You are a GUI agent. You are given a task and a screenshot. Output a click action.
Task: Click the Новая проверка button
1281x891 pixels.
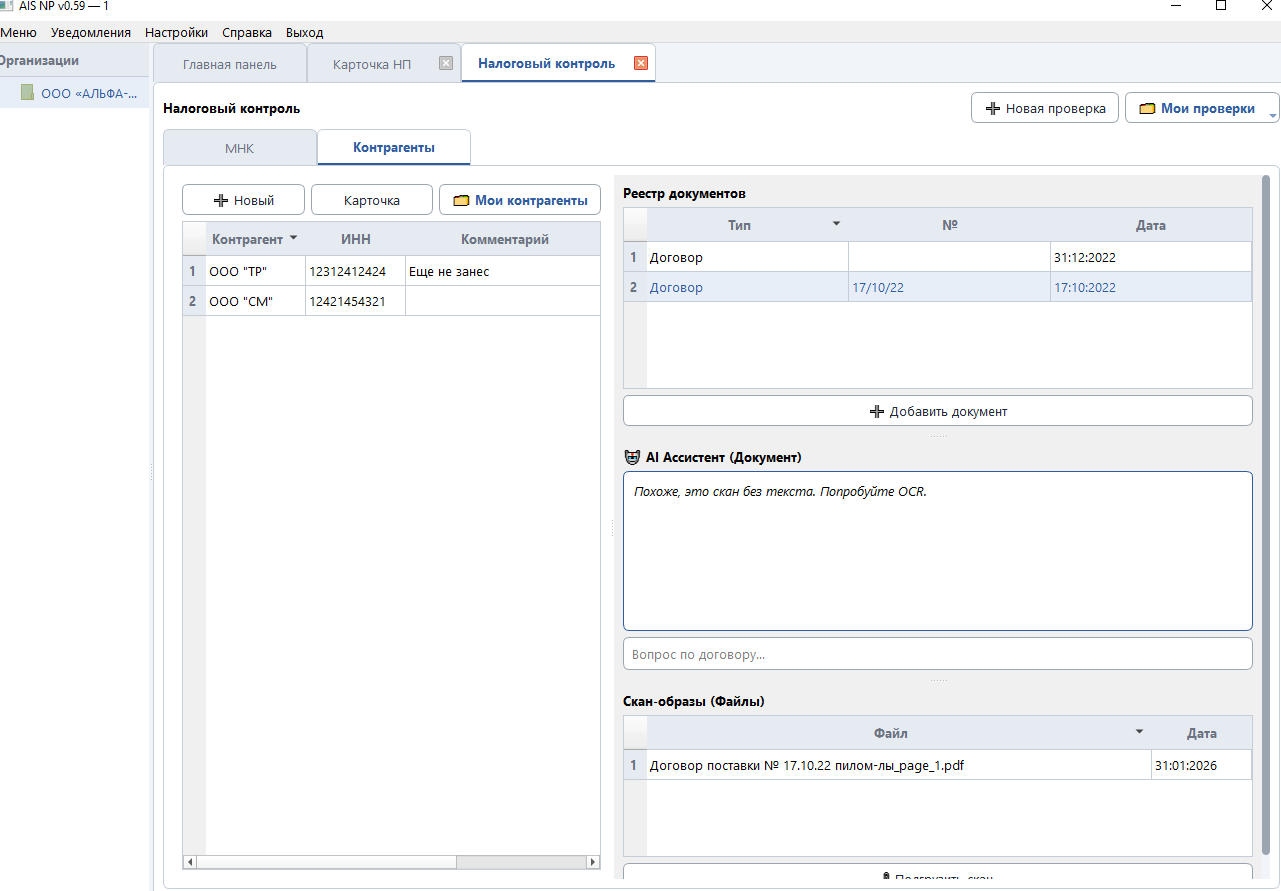[x=1045, y=108]
